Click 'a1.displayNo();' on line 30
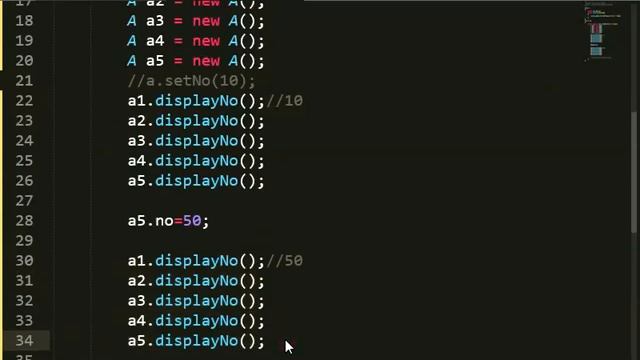 tap(196, 260)
